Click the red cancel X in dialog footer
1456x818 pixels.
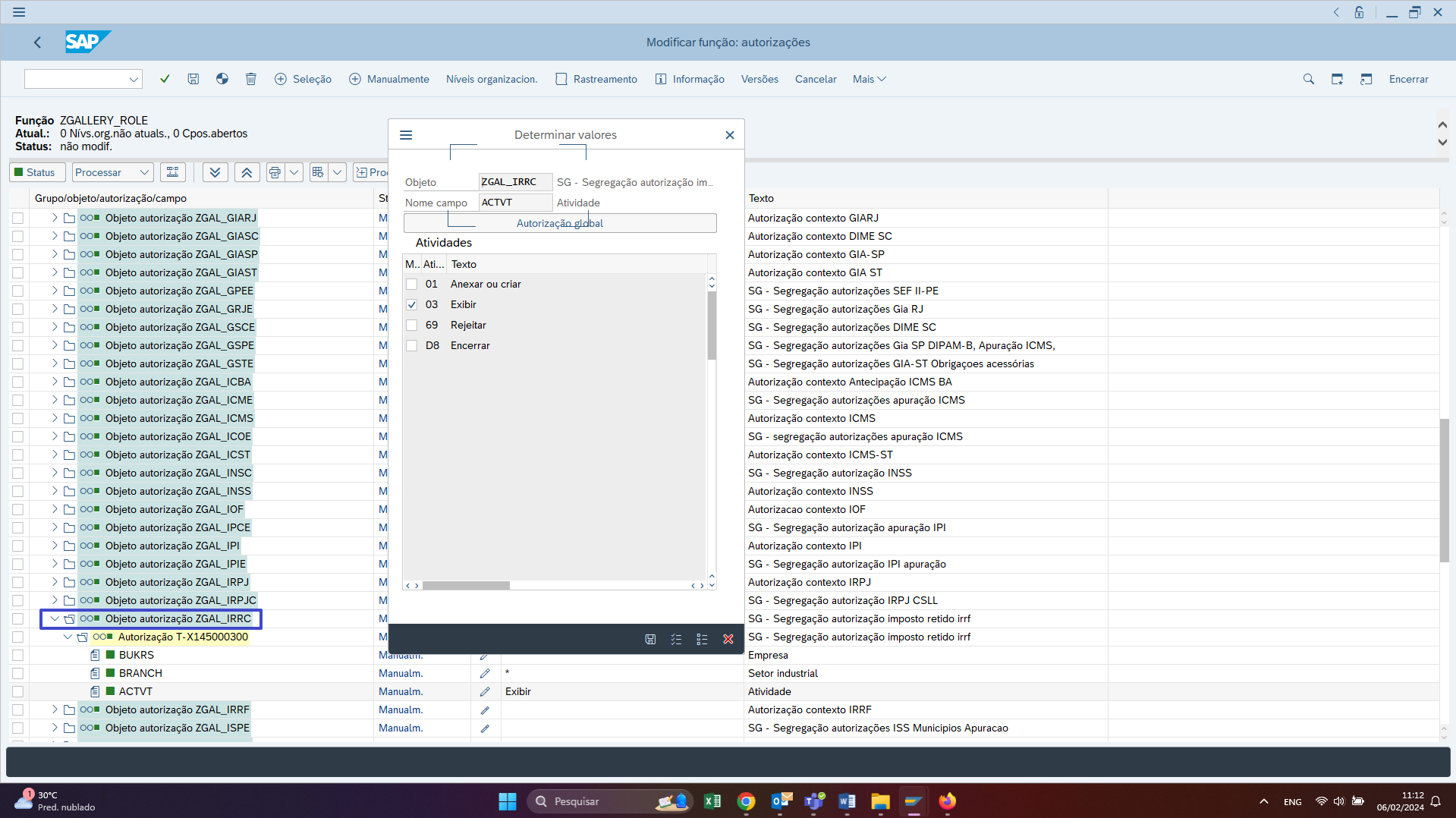[728, 640]
